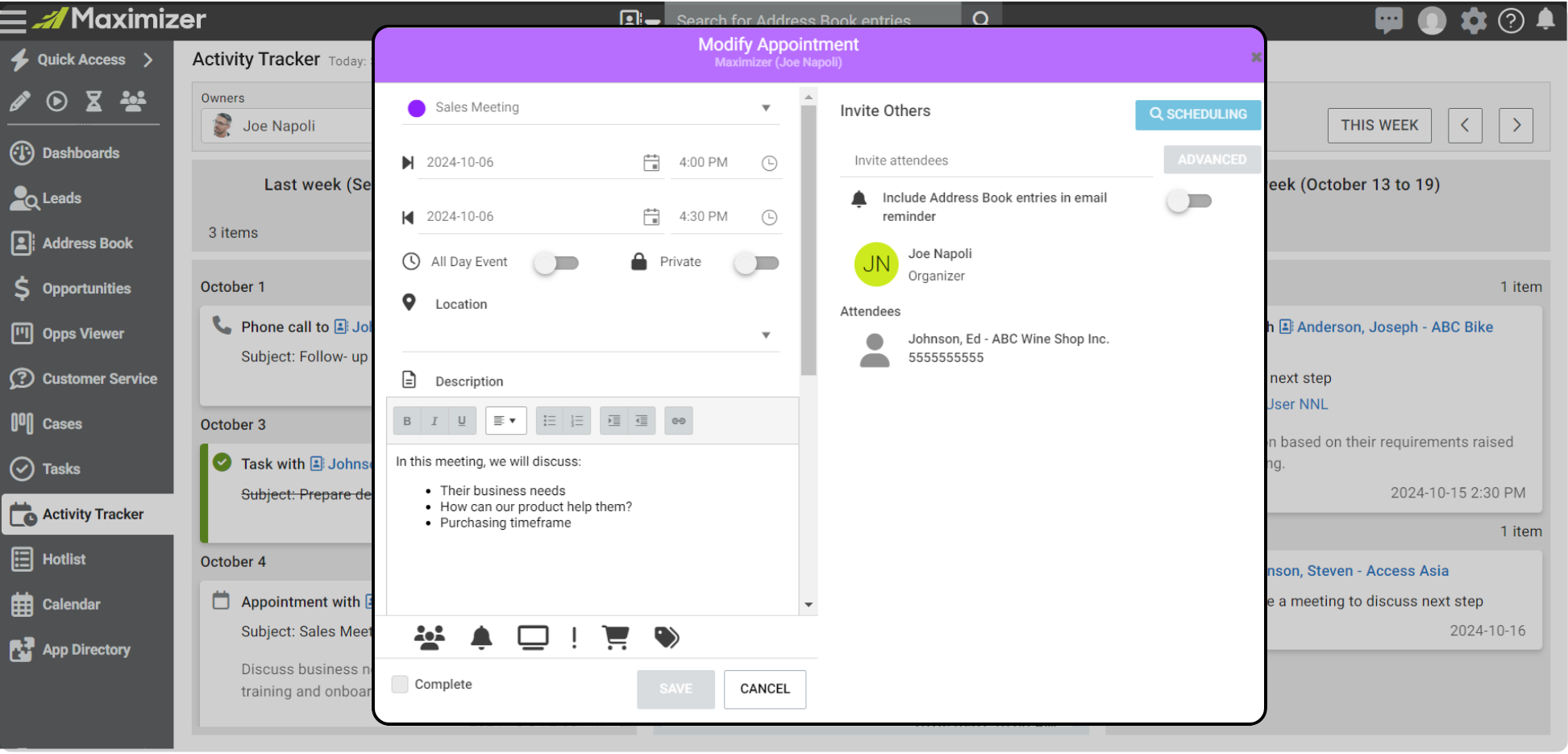Click the monitor screen icon at bottom

pos(533,638)
